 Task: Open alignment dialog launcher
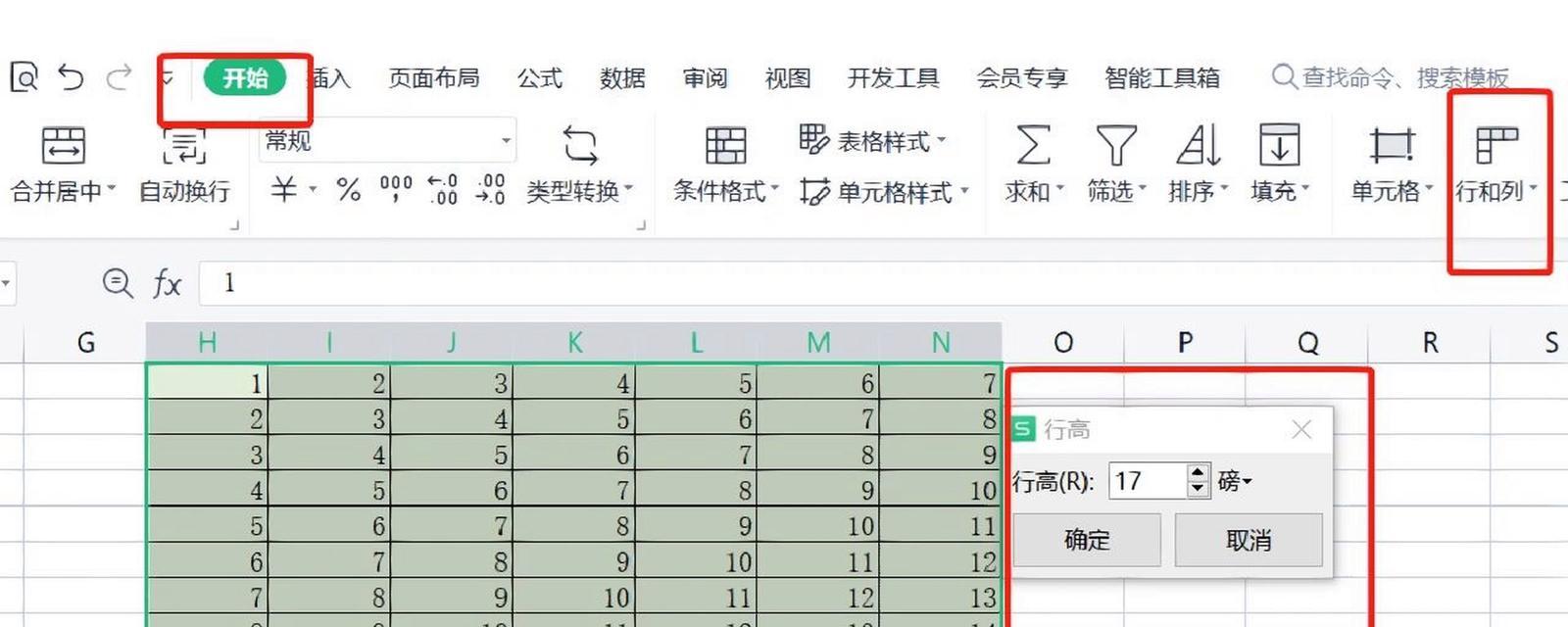point(234,225)
